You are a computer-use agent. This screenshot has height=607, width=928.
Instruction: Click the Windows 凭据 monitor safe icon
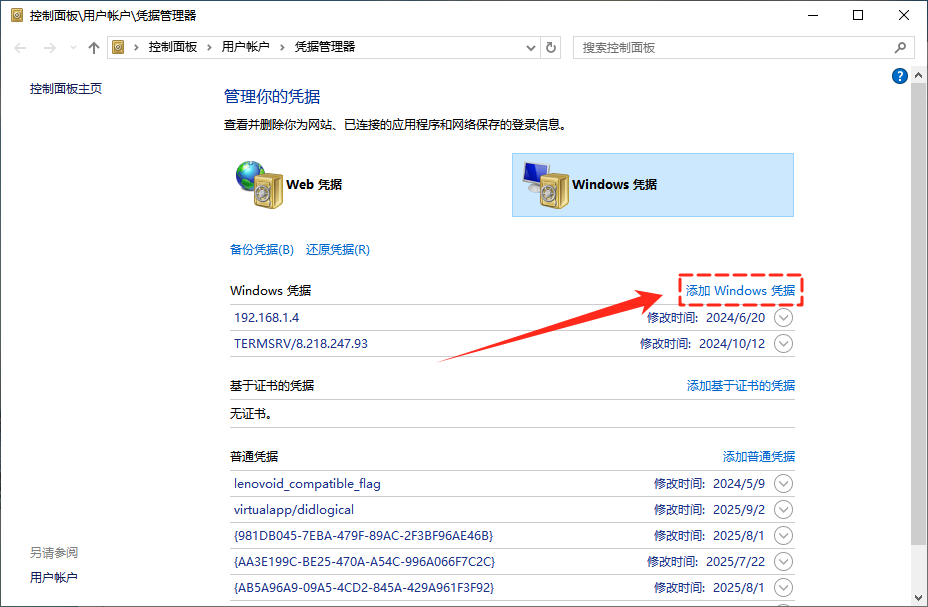click(546, 185)
